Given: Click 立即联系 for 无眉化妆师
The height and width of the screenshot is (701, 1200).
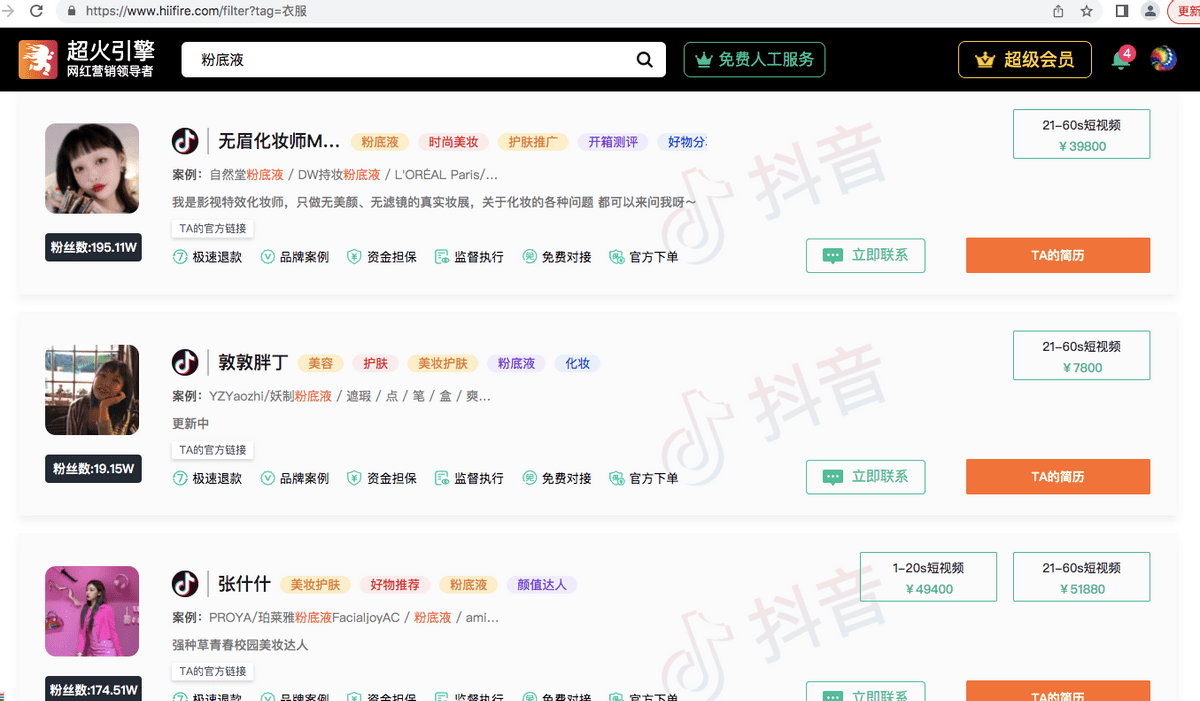Looking at the screenshot, I should pyautogui.click(x=865, y=255).
